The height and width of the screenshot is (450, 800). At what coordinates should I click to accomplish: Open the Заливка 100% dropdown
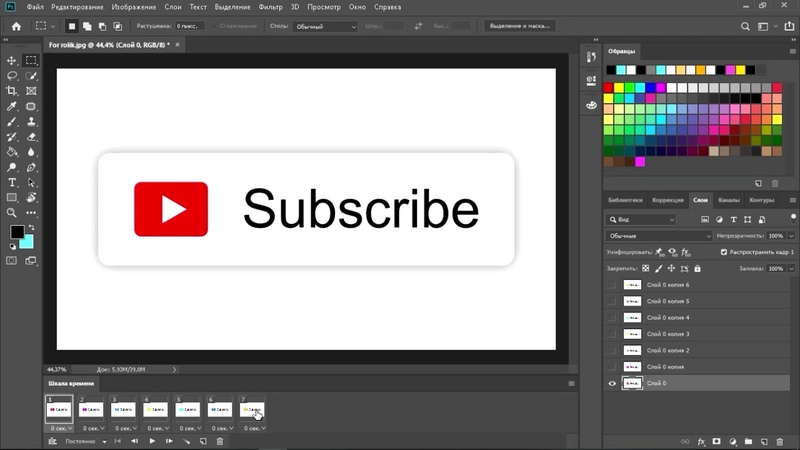[x=791, y=268]
